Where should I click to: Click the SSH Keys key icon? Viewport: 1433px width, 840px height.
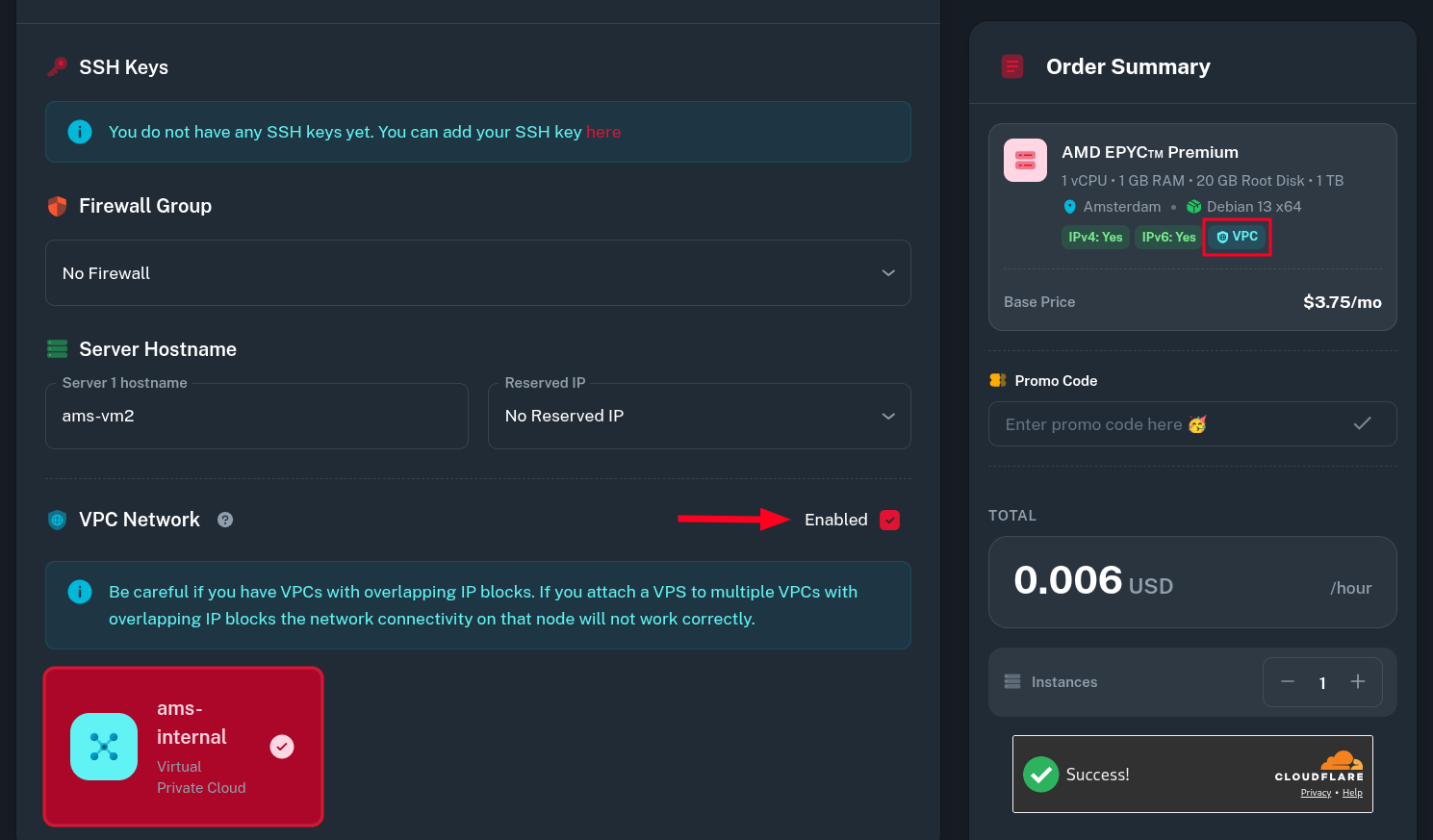tap(58, 66)
